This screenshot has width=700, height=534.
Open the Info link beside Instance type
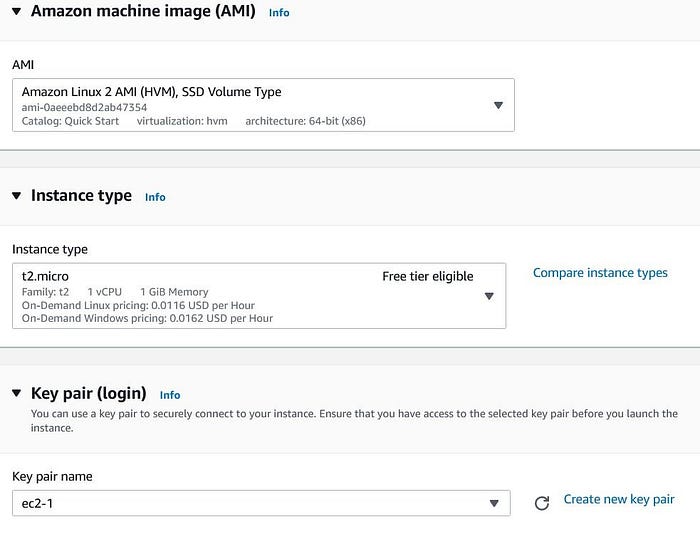click(155, 197)
